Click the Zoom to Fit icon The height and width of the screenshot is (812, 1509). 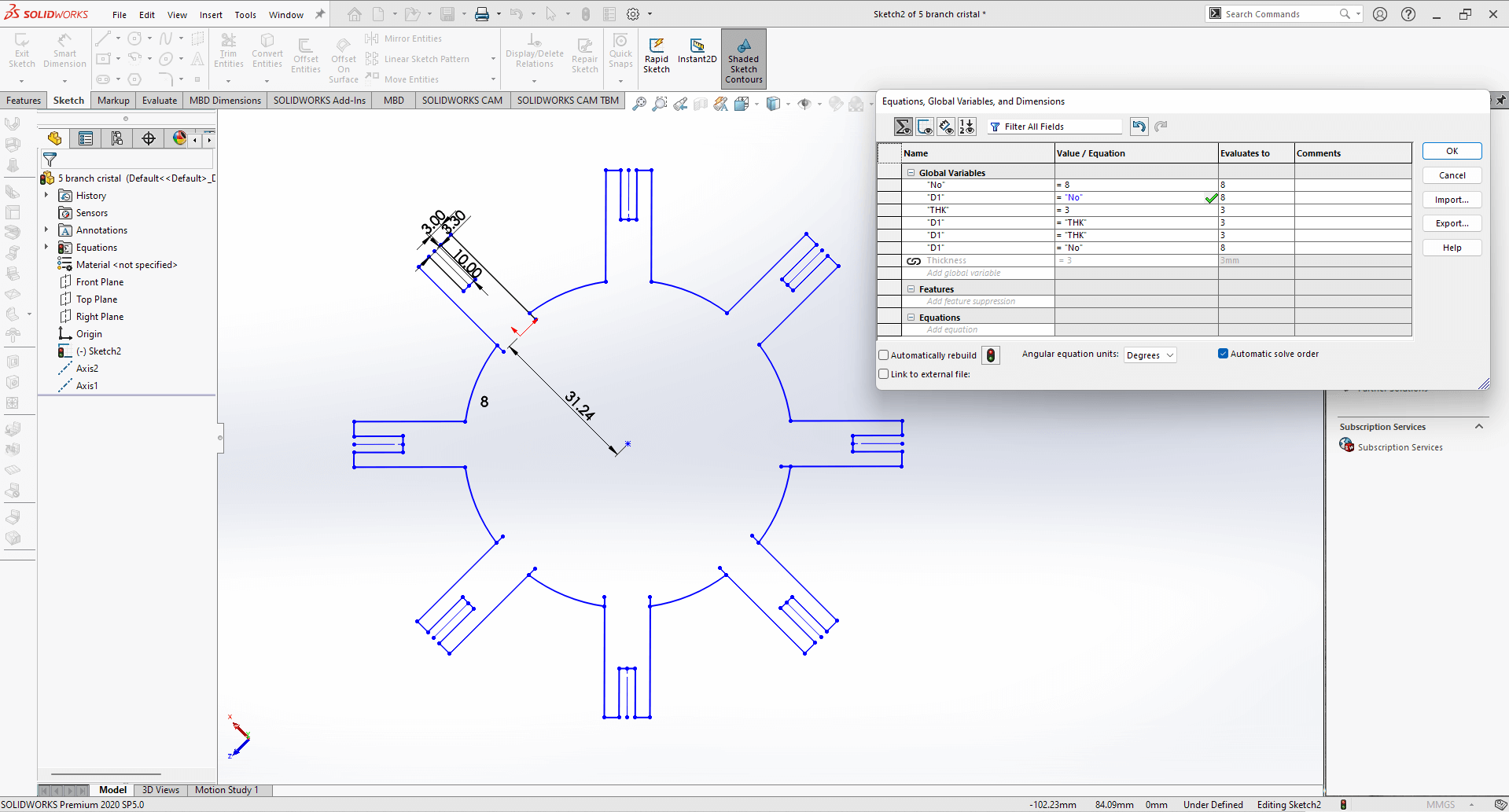point(639,104)
